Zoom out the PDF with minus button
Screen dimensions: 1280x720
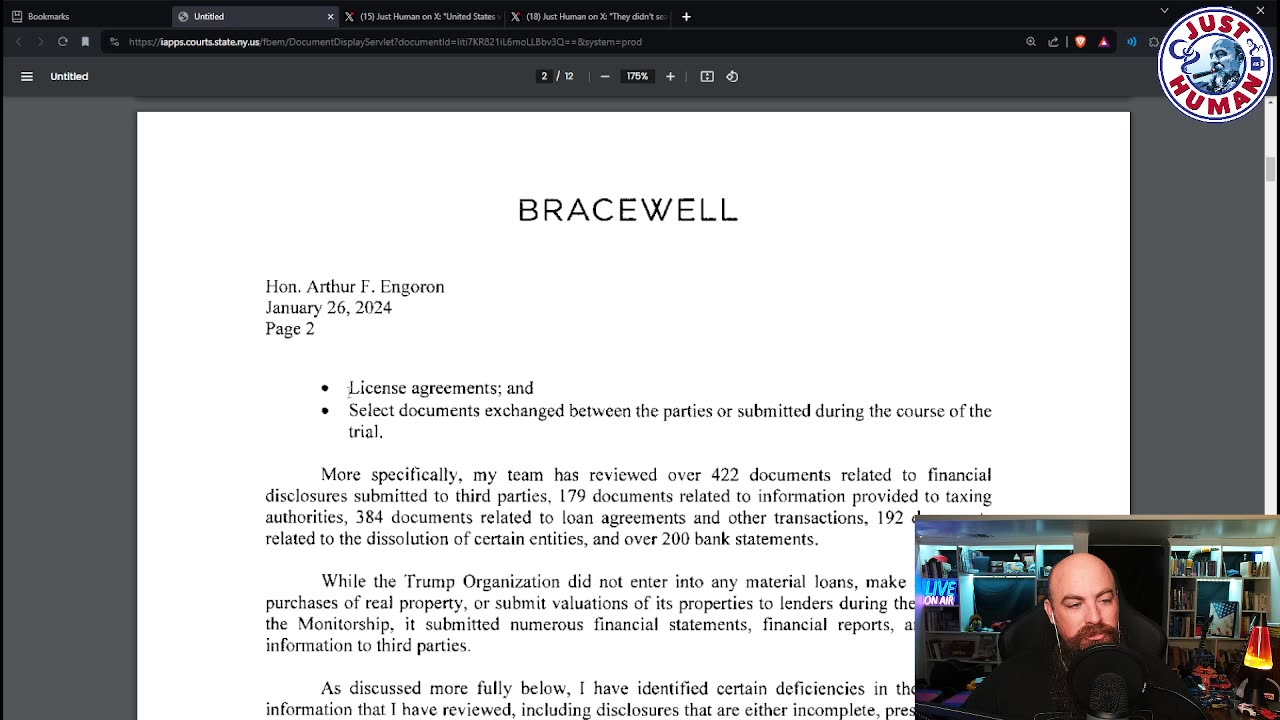coord(605,76)
